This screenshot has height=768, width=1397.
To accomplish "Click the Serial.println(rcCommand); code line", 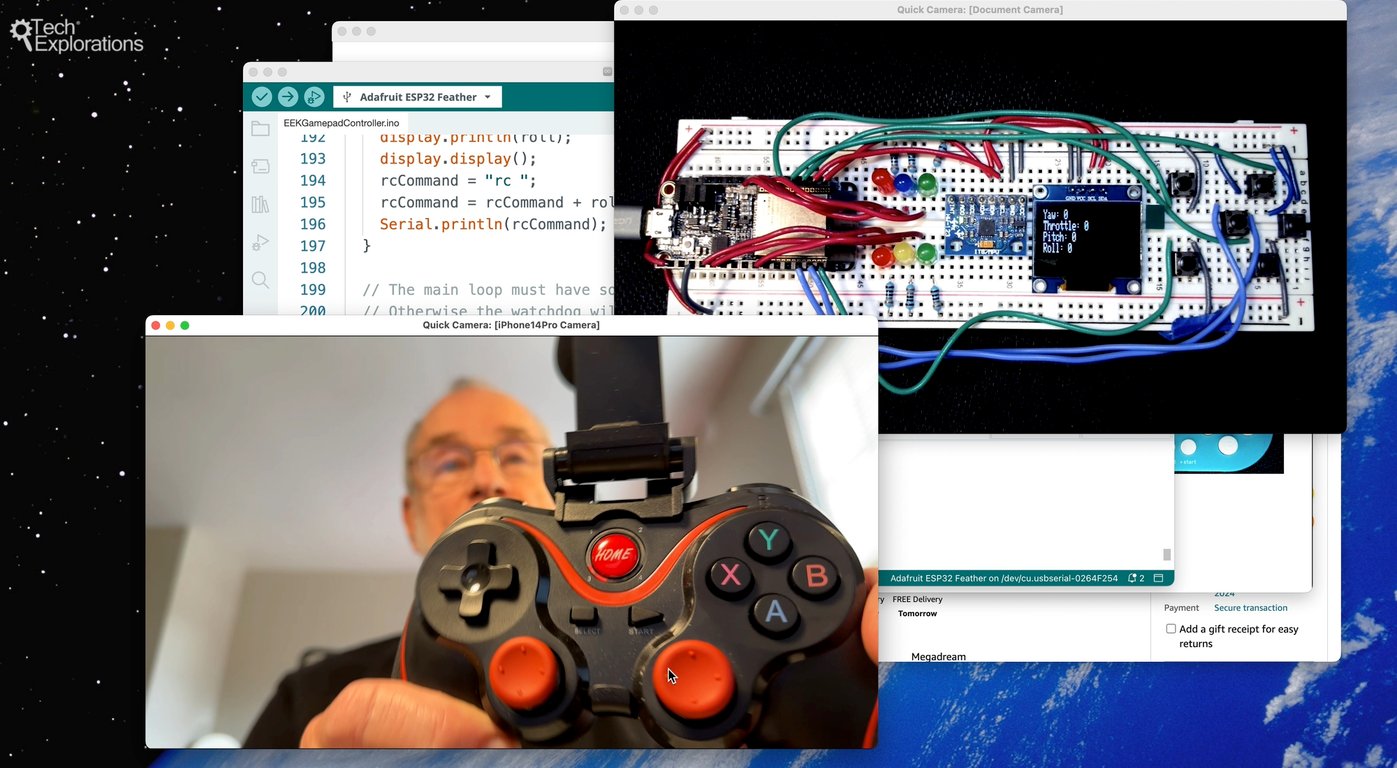I will (x=493, y=224).
